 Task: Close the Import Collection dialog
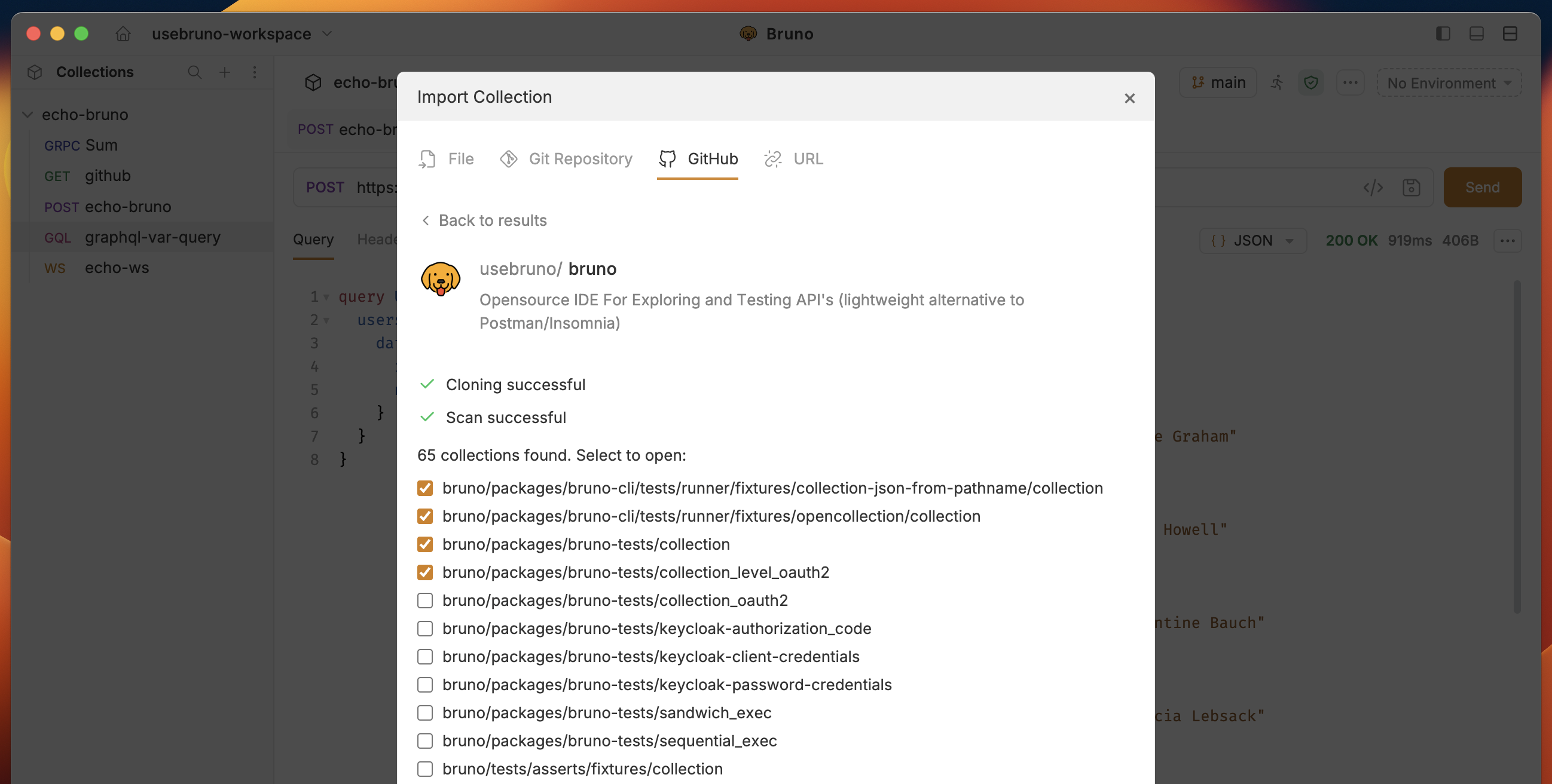(1129, 98)
